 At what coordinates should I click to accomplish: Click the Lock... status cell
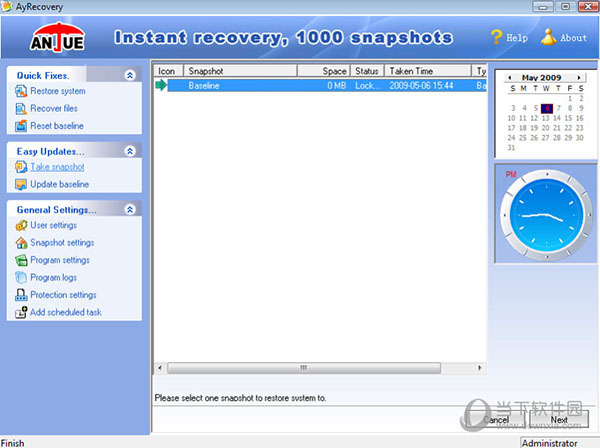point(367,86)
